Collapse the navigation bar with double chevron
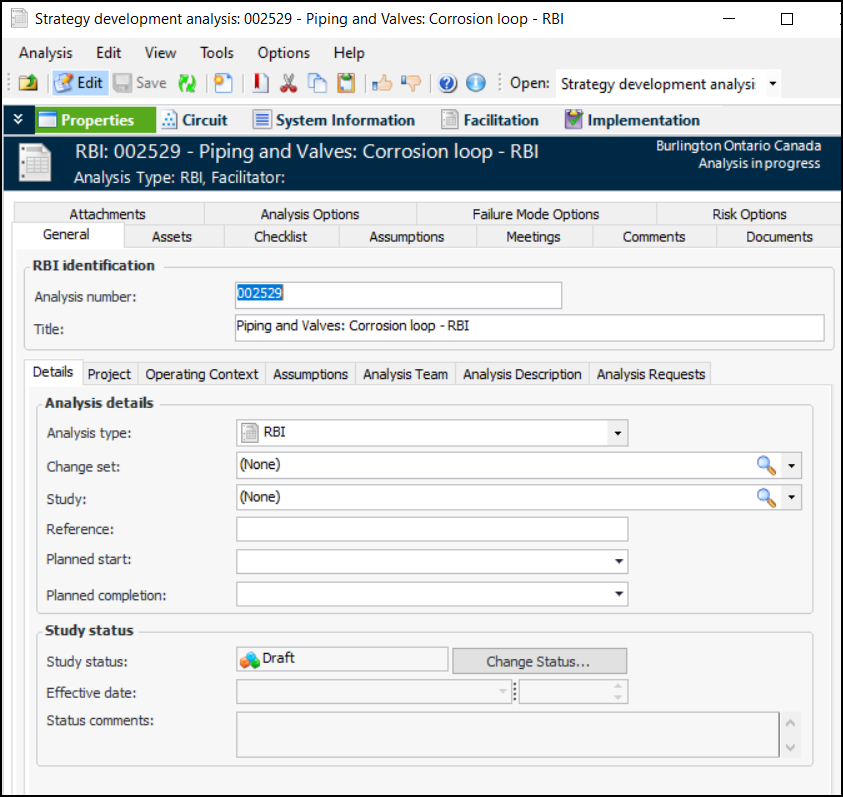The image size is (843, 797). click(18, 120)
